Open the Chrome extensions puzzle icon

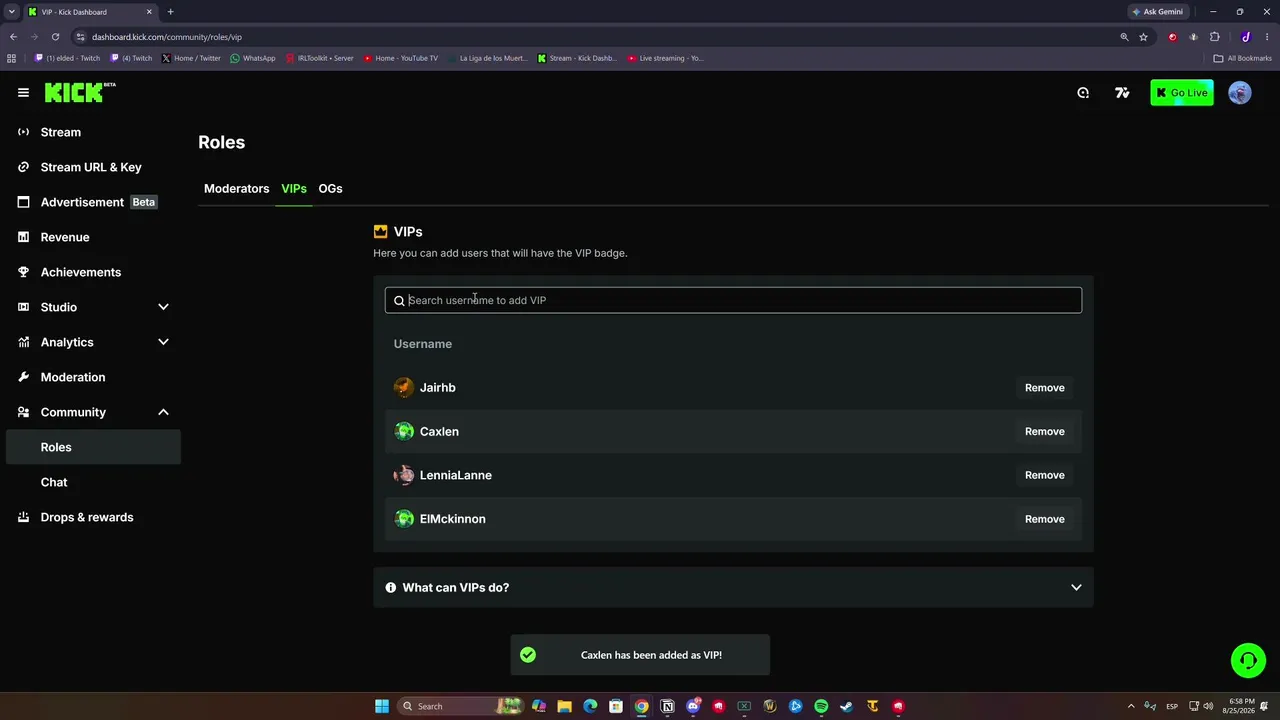[x=1215, y=37]
